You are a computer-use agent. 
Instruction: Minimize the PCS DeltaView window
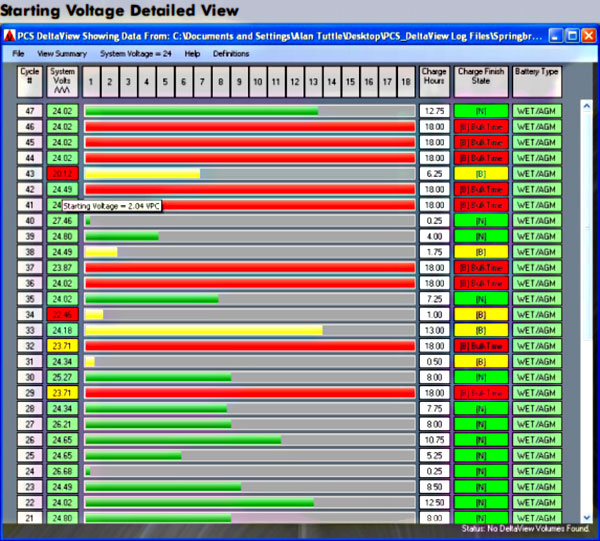click(556, 36)
